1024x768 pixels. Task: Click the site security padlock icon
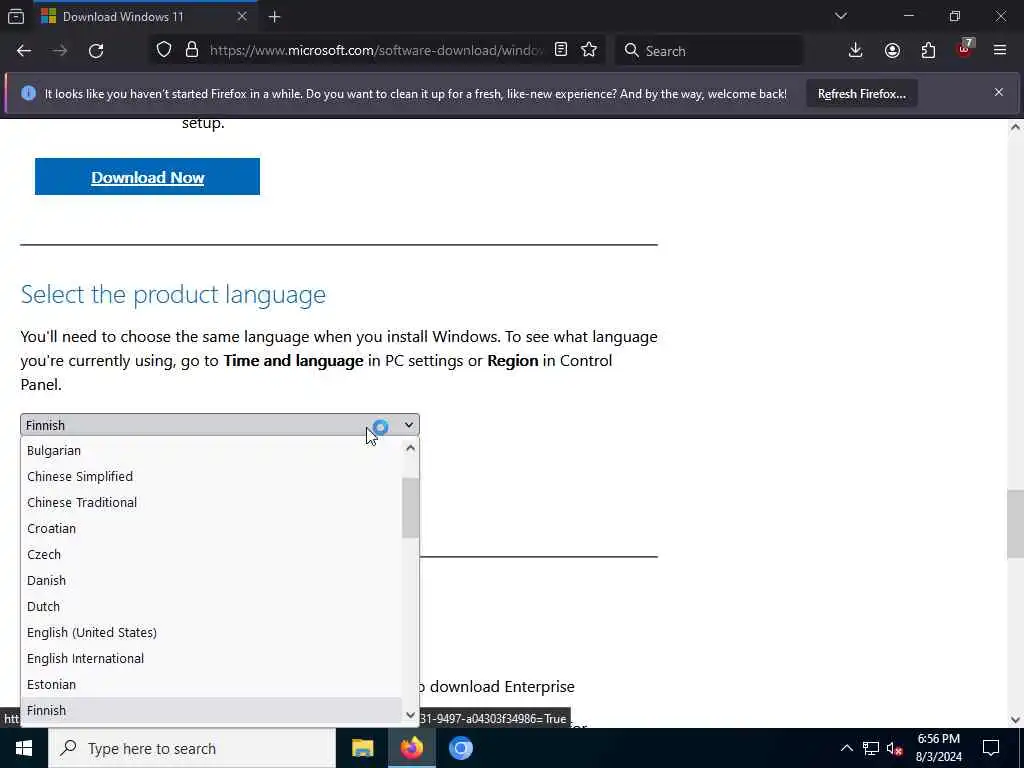(191, 50)
